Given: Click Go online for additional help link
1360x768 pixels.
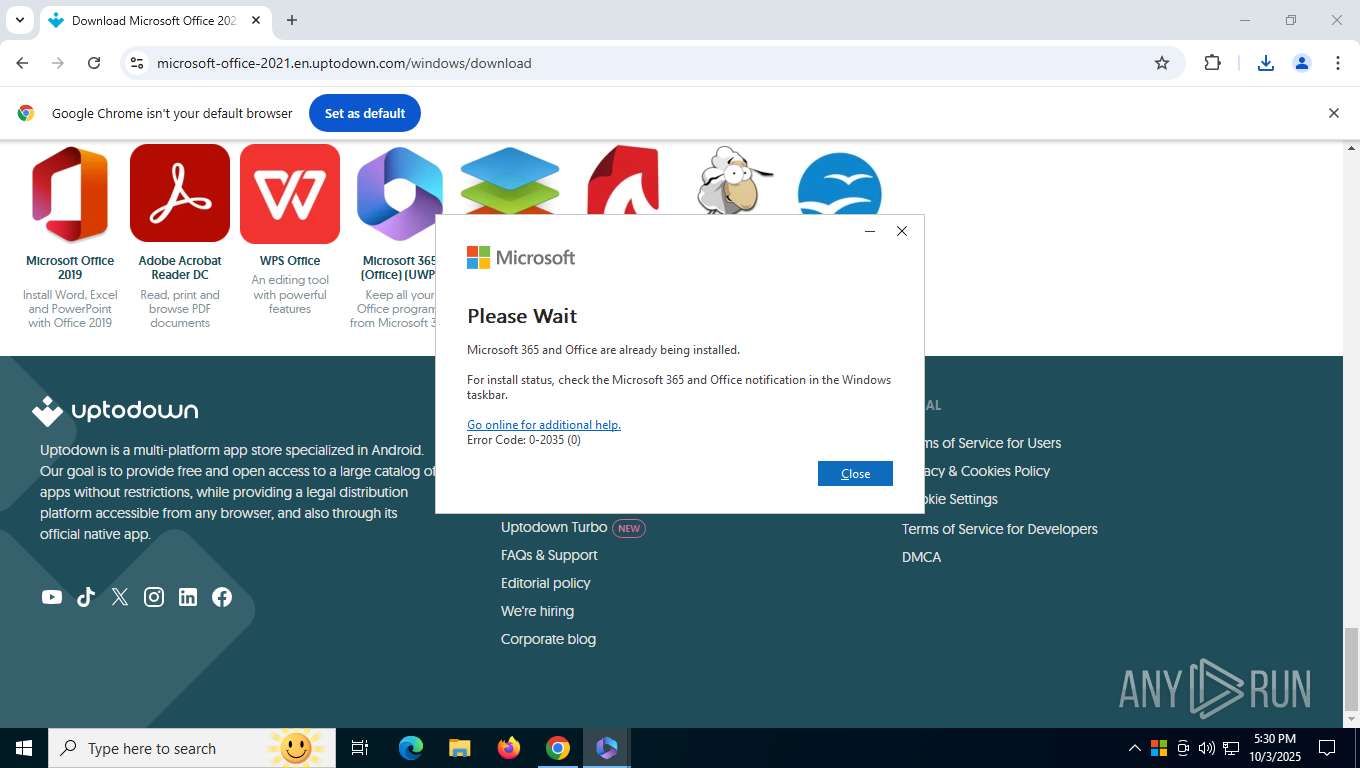Looking at the screenshot, I should (544, 425).
